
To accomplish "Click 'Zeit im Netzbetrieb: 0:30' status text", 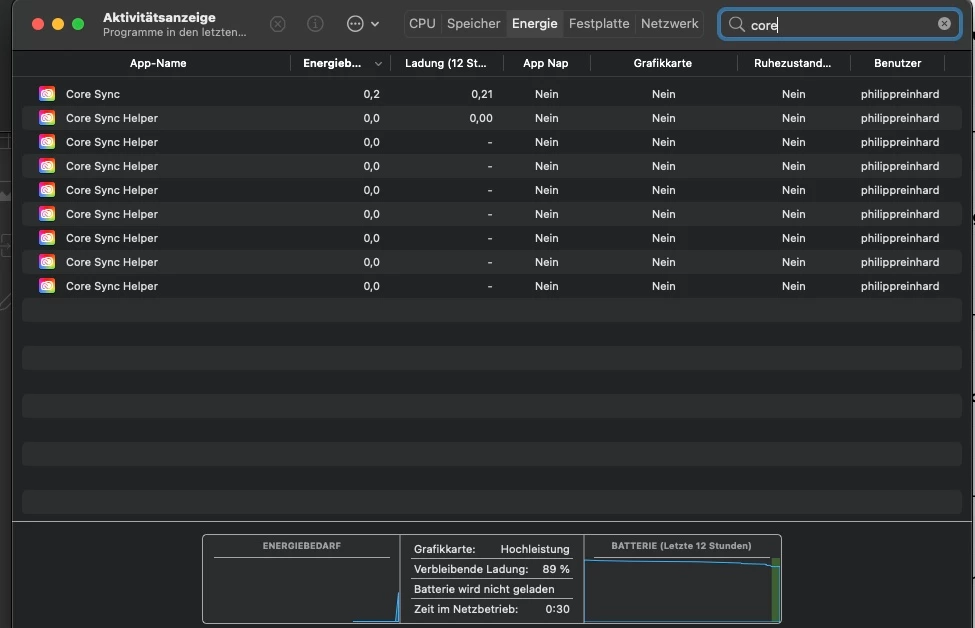I will coord(491,609).
